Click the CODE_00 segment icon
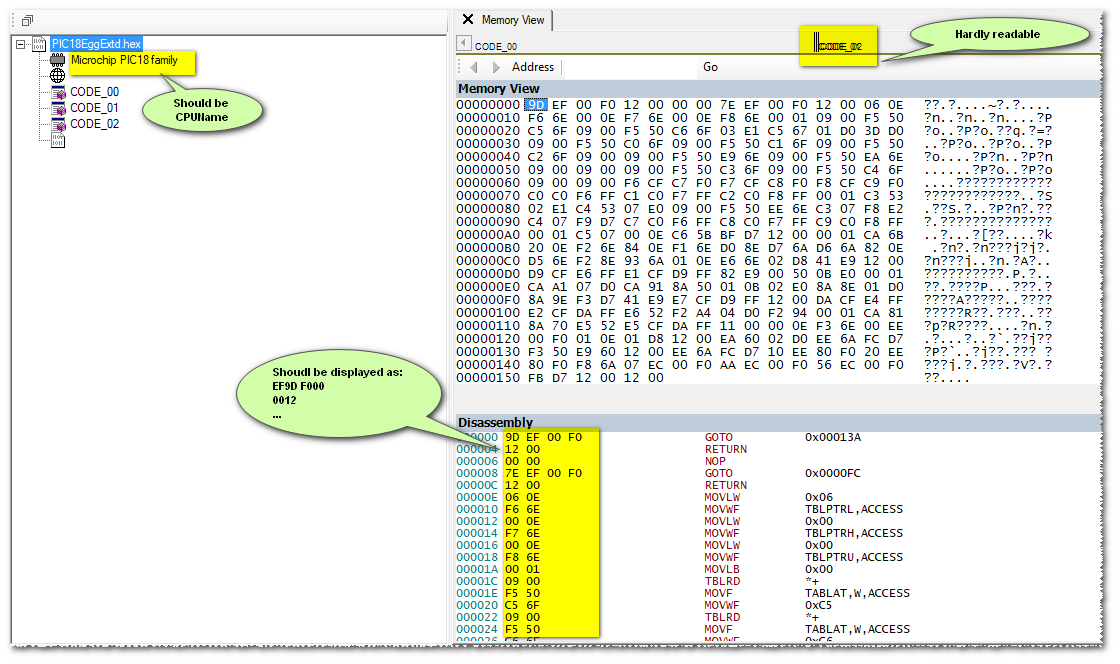Image resolution: width=1120 pixels, height=664 pixels. pos(59,92)
